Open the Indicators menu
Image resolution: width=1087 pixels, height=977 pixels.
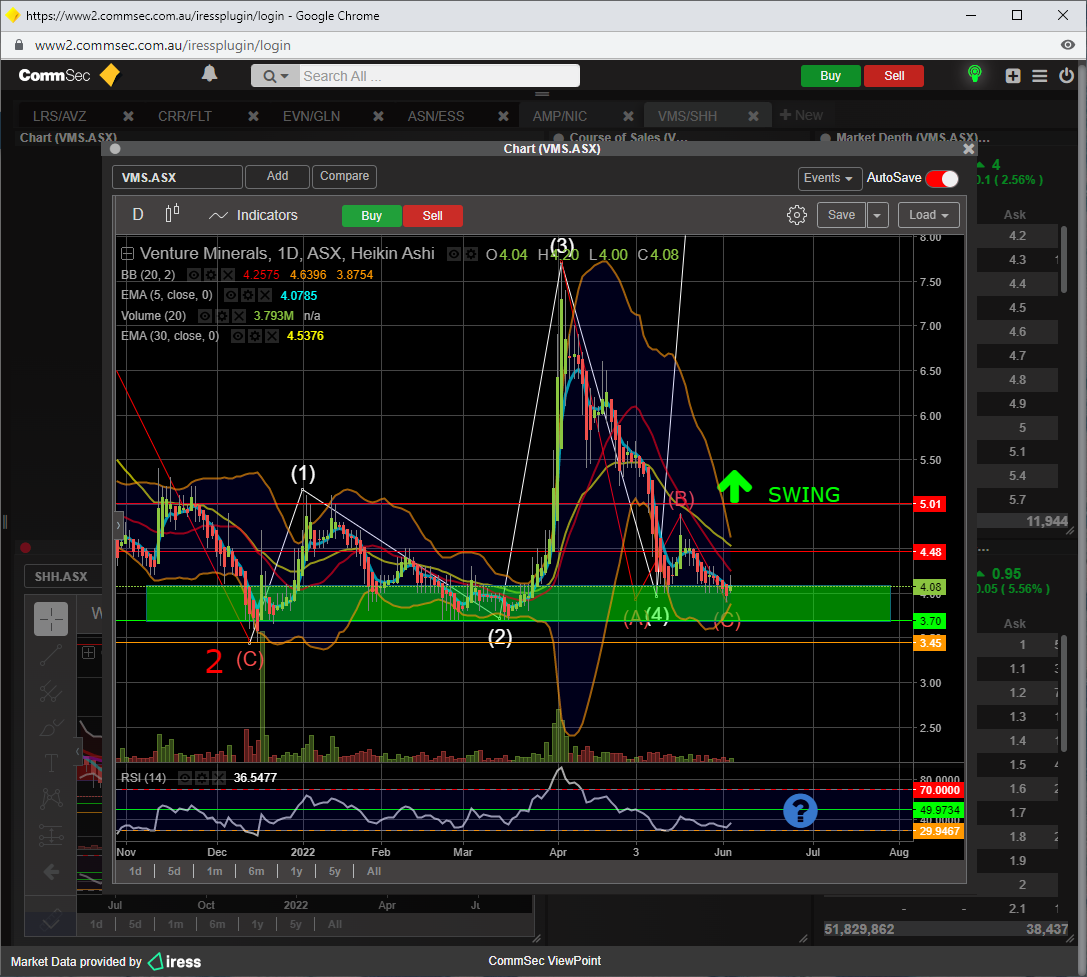pos(253,215)
